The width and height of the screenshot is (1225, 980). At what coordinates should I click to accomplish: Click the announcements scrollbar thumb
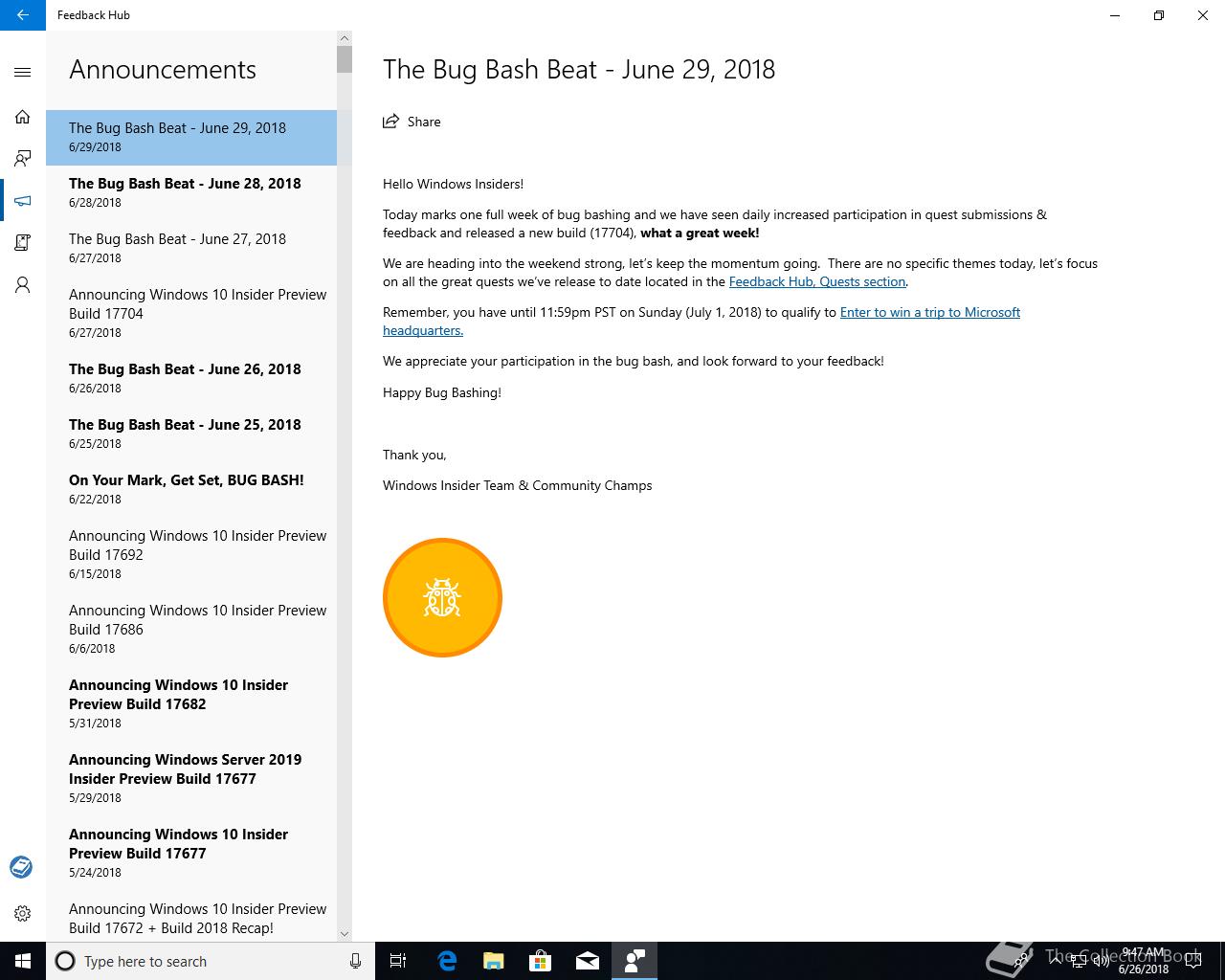pos(345,59)
